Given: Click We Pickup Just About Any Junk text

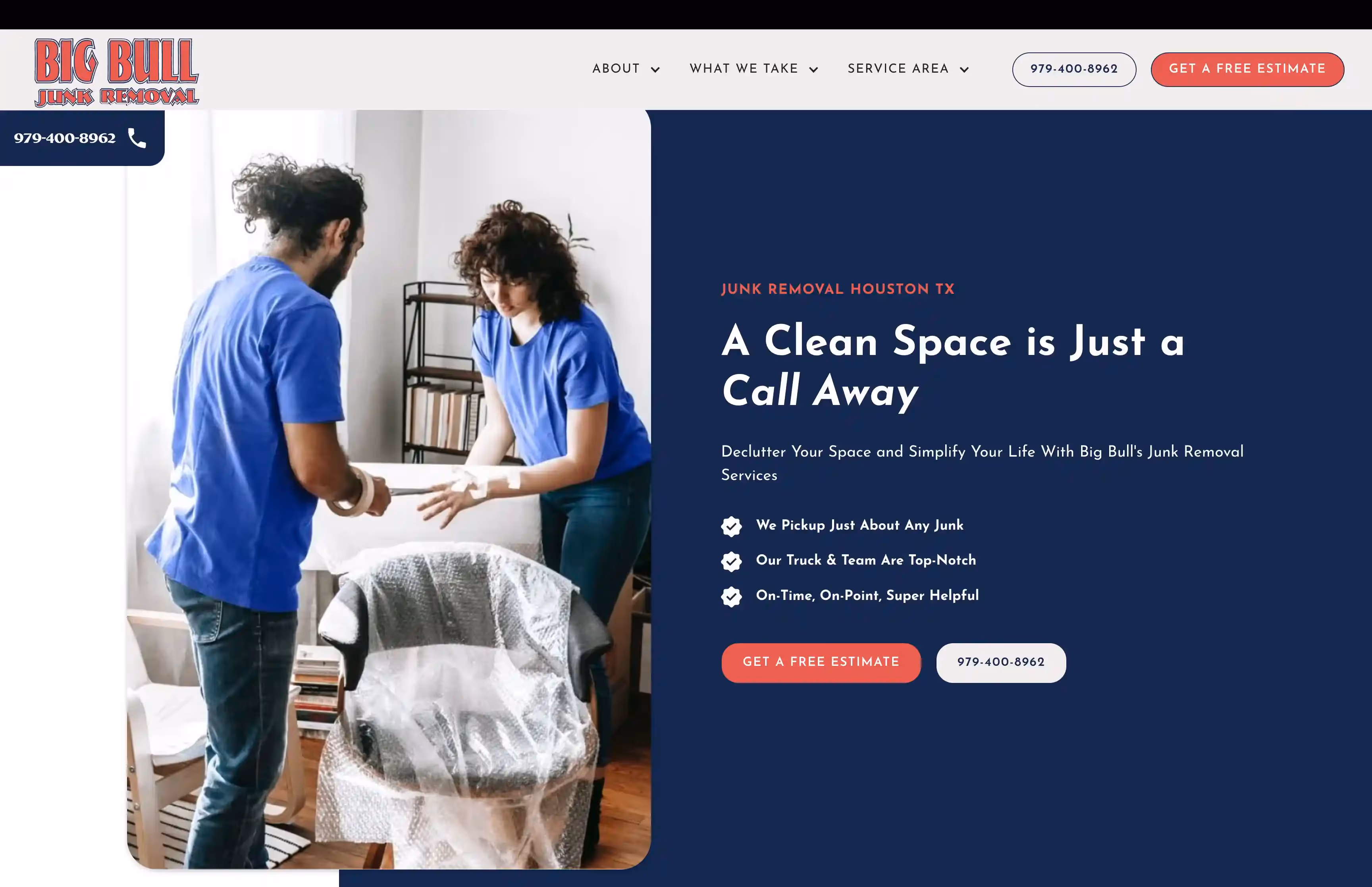Looking at the screenshot, I should 859,525.
